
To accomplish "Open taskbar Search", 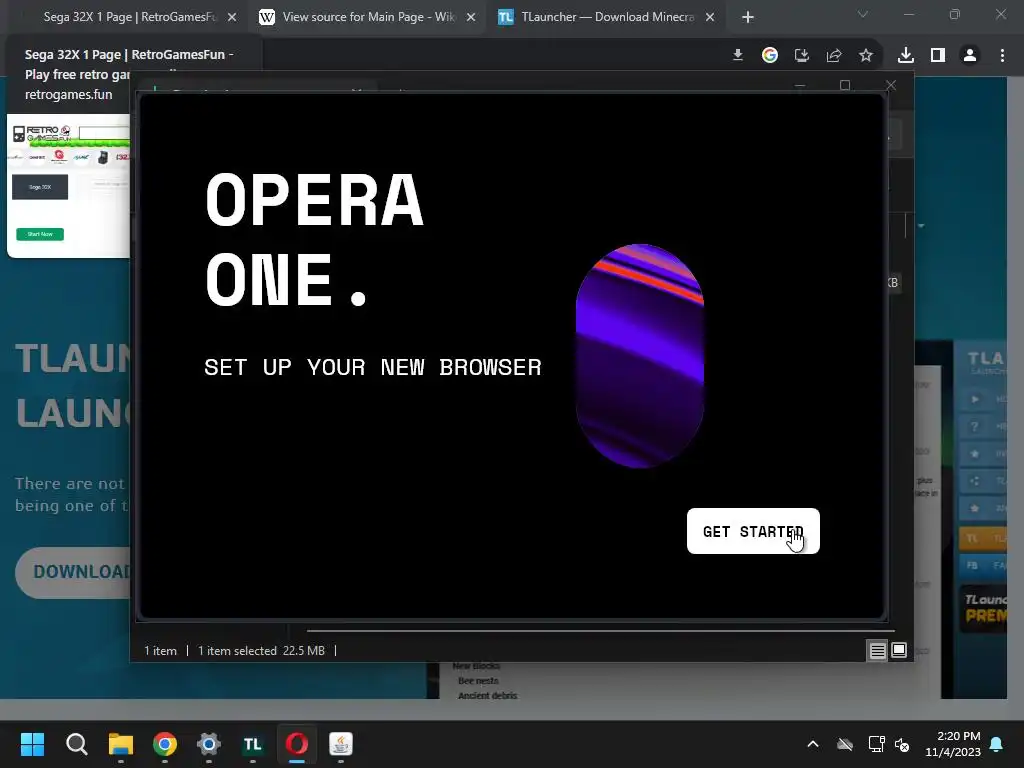I will click(x=76, y=744).
